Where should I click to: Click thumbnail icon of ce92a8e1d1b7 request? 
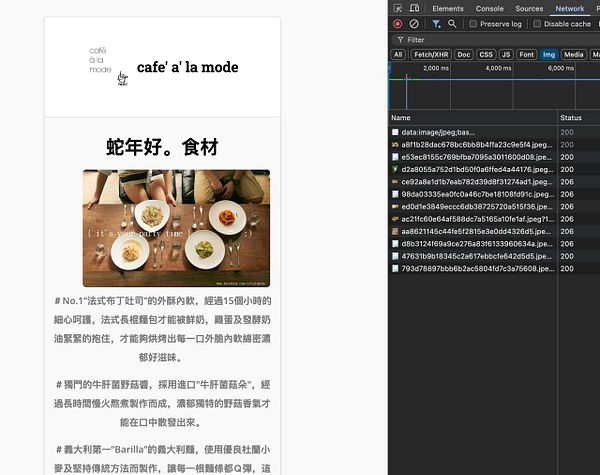click(395, 182)
